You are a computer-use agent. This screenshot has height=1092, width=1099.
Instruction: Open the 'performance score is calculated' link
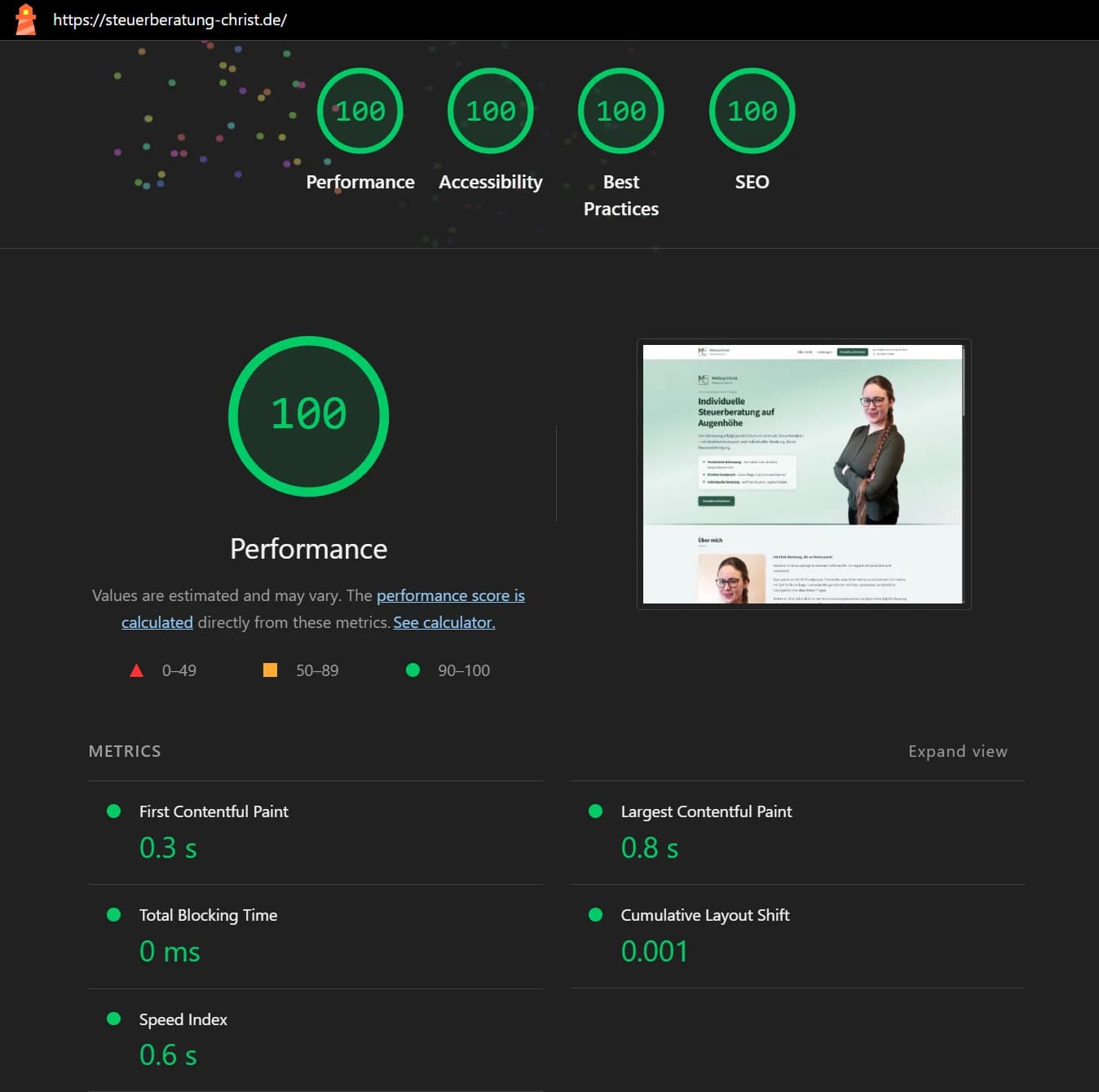click(450, 595)
